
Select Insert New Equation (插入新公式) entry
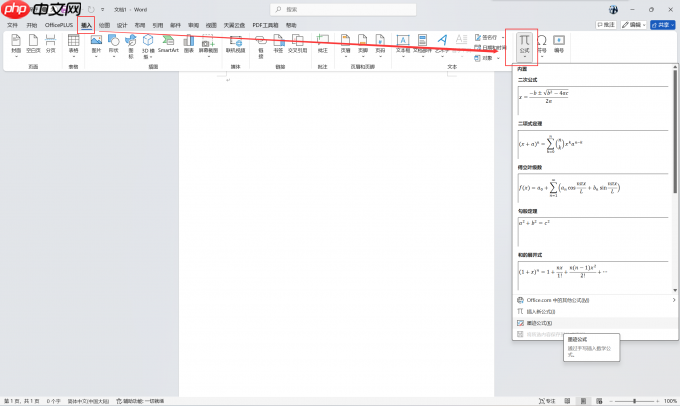coord(595,311)
